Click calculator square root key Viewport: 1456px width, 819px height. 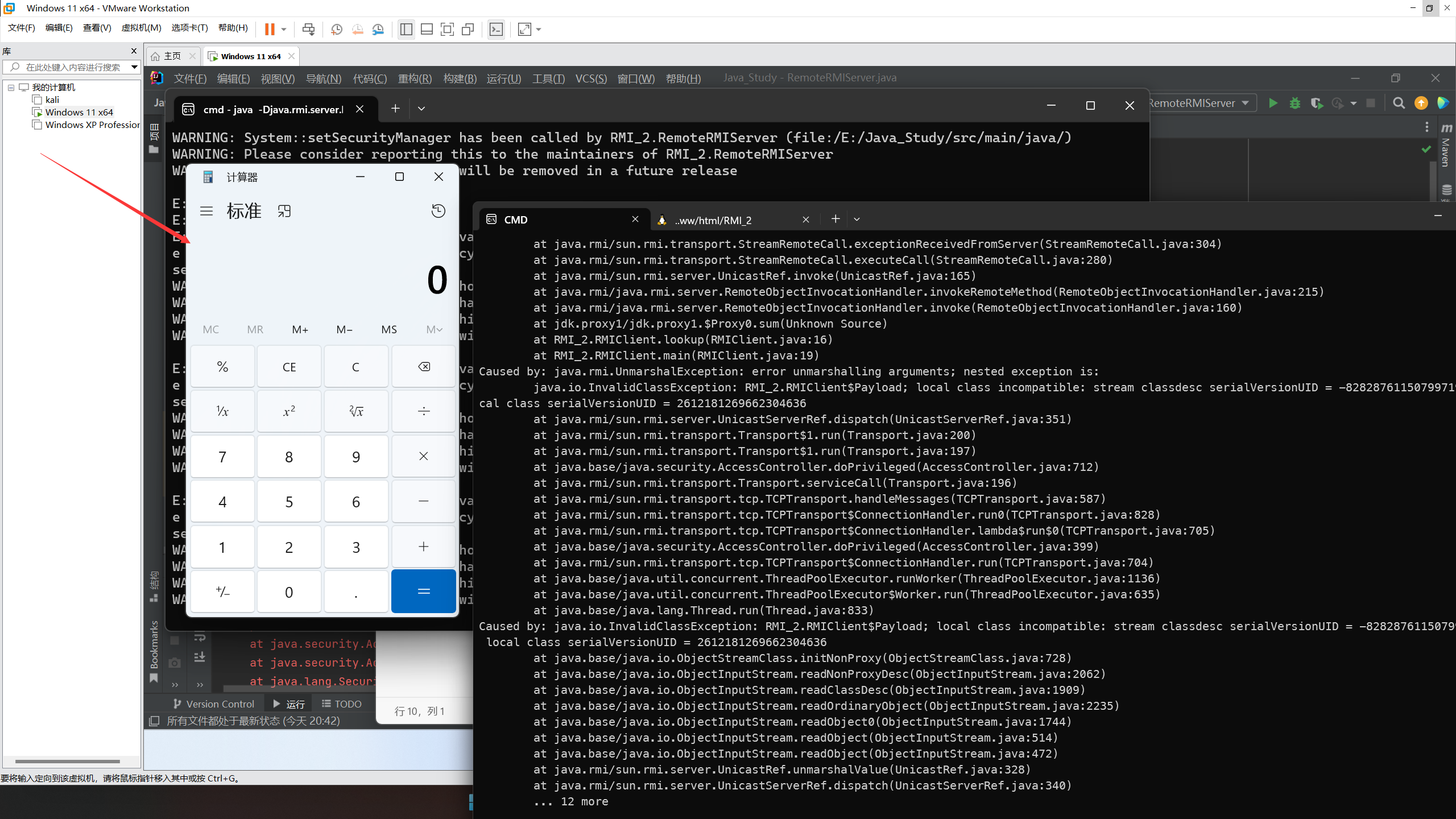[x=356, y=411]
